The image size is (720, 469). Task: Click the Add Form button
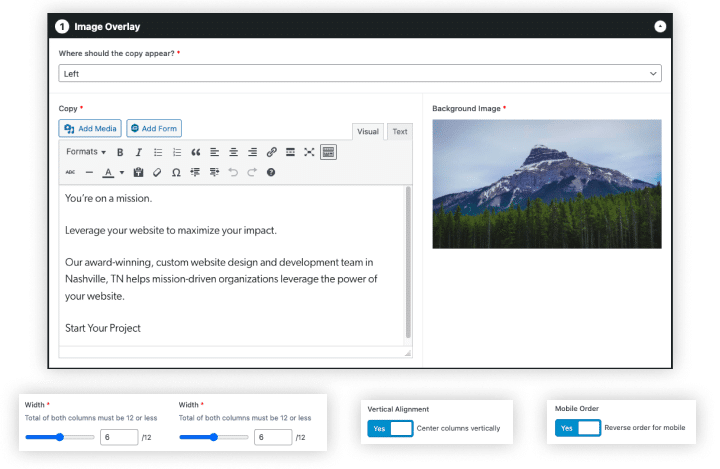154,128
